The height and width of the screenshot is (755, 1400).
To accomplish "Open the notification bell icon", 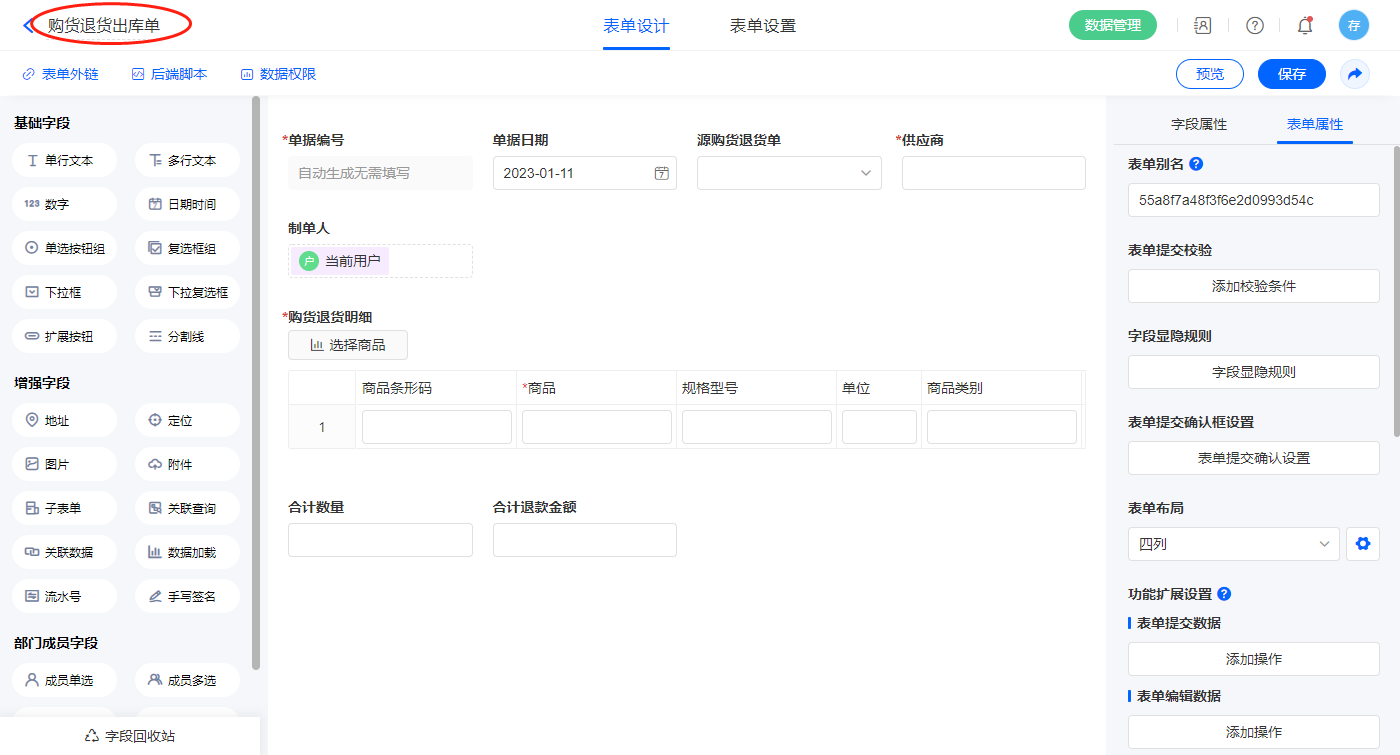I will point(1304,26).
